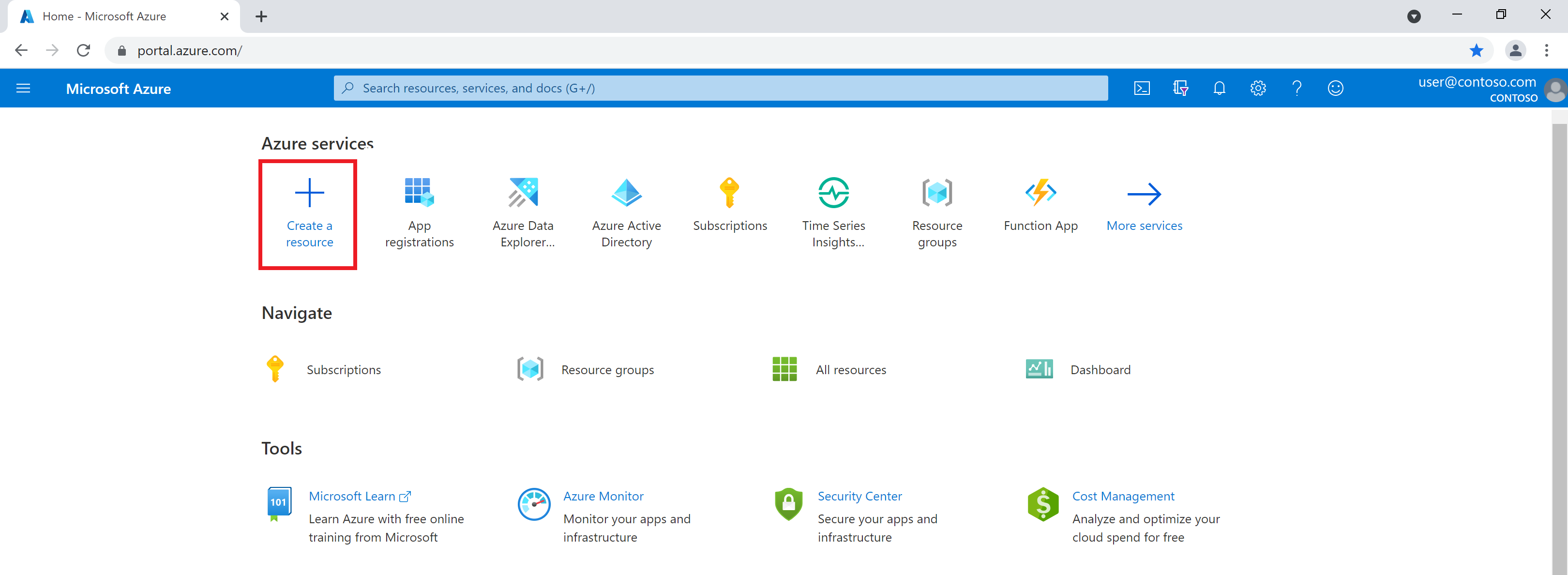Click the notifications bell icon
This screenshot has height=575, width=1568.
tap(1219, 89)
